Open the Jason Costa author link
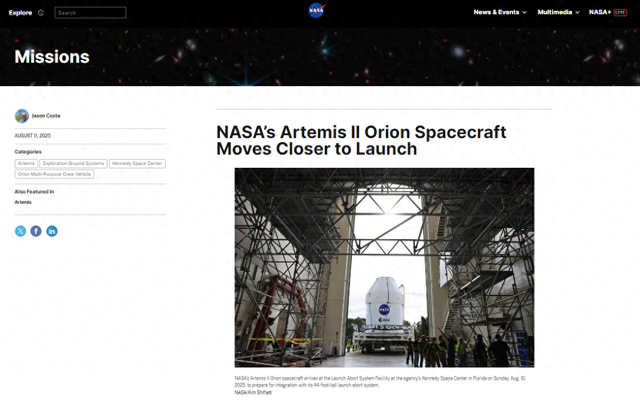 click(x=46, y=116)
